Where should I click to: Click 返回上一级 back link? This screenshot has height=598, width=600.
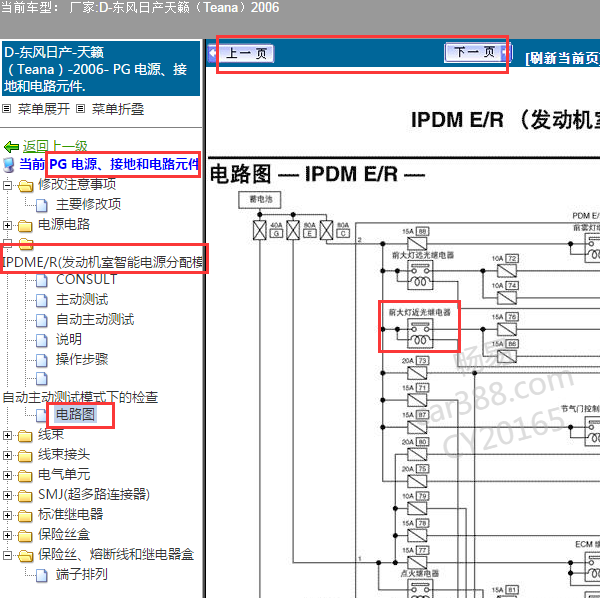[x=55, y=146]
